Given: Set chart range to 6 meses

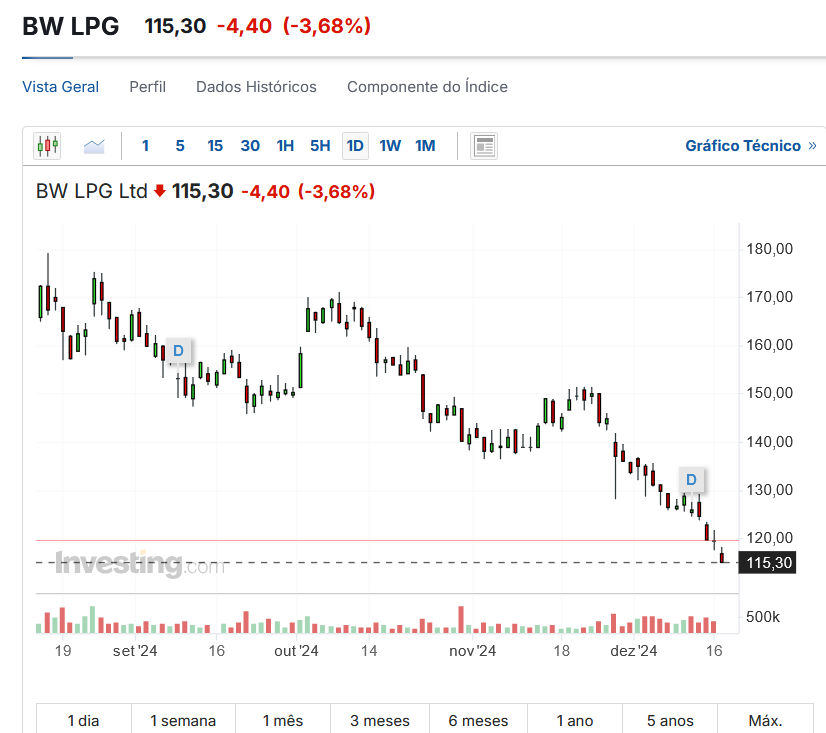Looking at the screenshot, I should (x=478, y=720).
